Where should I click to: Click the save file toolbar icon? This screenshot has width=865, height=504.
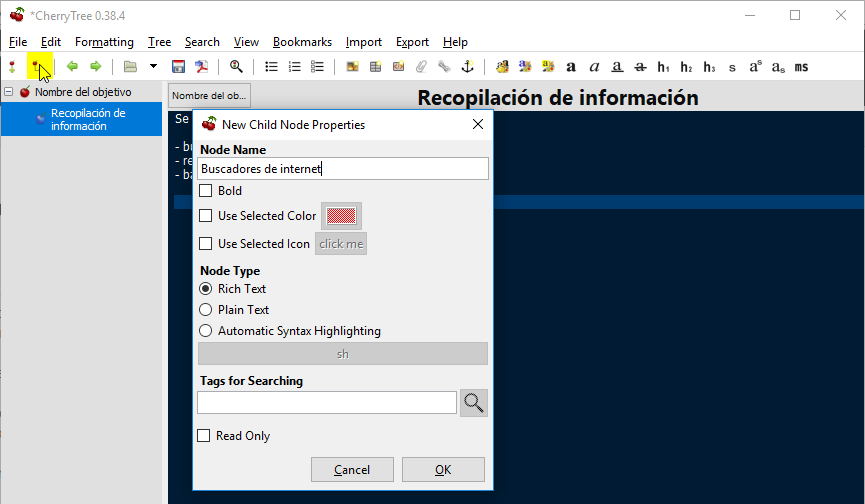tap(179, 67)
